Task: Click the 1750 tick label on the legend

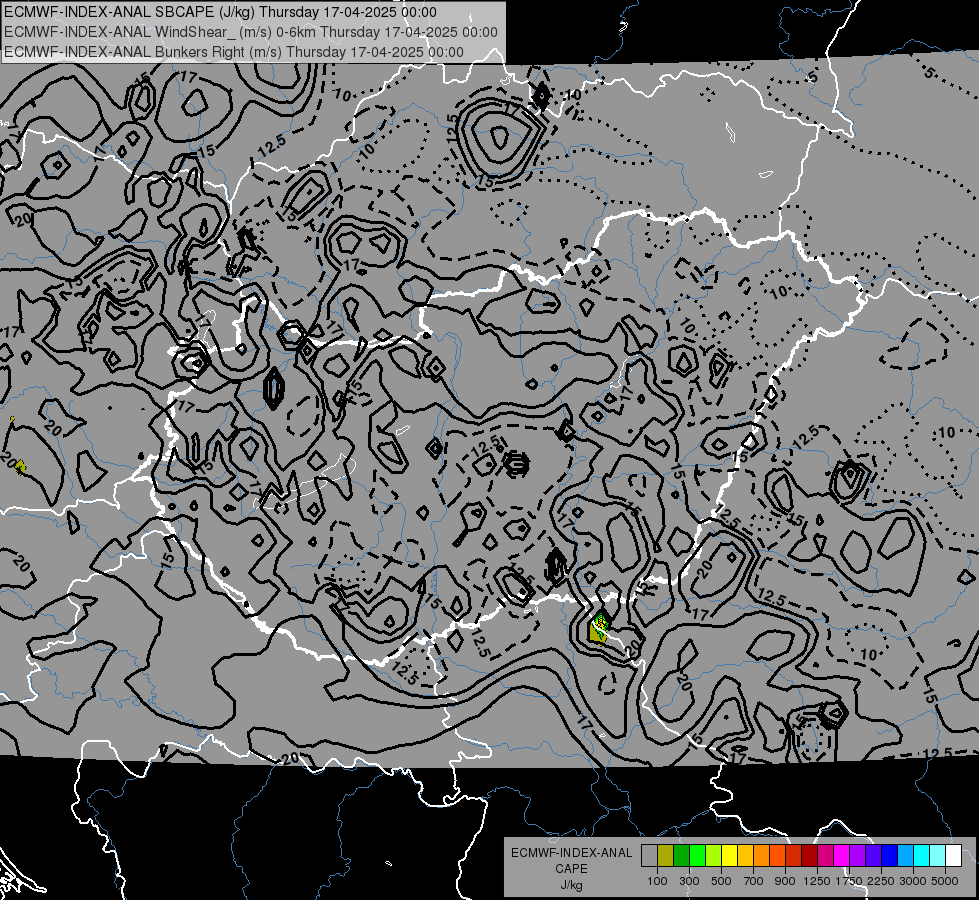Action: click(x=849, y=881)
